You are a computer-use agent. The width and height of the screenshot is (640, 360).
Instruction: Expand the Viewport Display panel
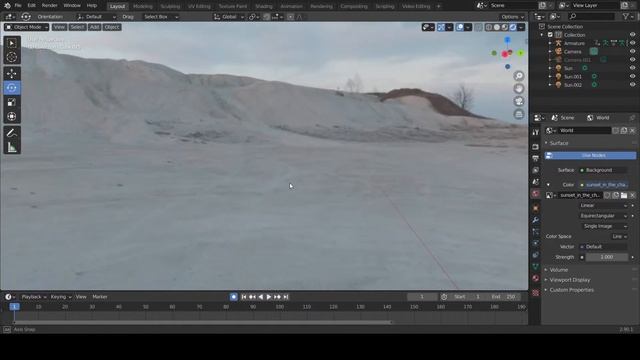(x=569, y=280)
